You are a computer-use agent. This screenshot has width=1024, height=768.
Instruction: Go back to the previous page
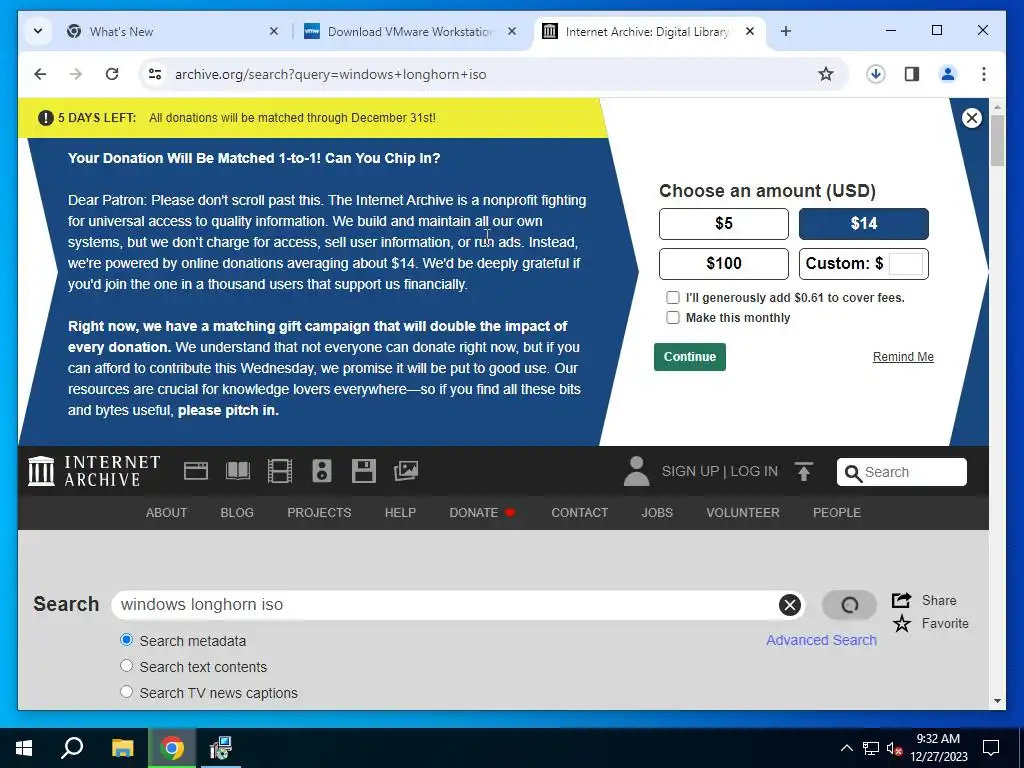coord(40,74)
